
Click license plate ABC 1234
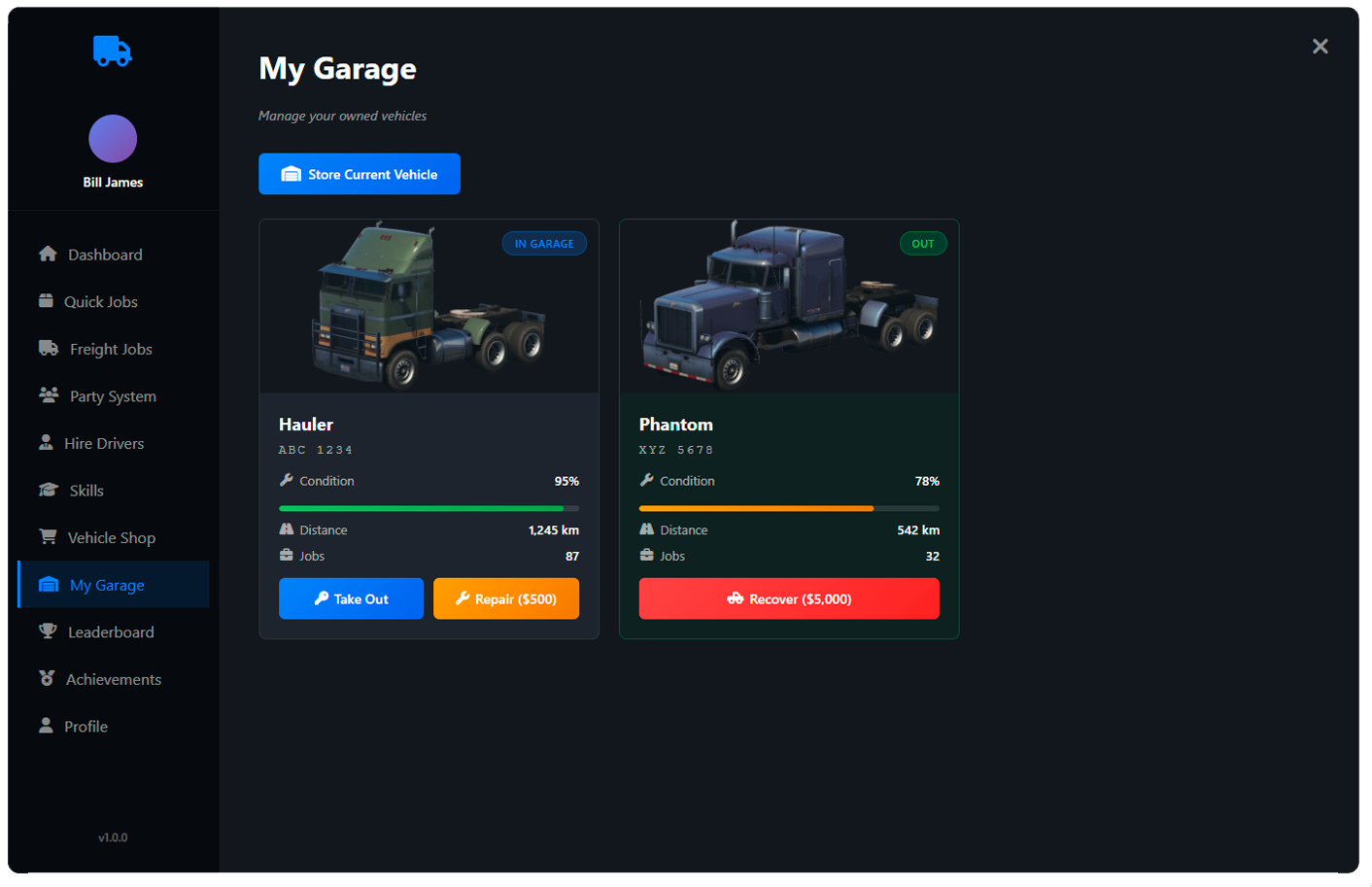[x=316, y=450]
